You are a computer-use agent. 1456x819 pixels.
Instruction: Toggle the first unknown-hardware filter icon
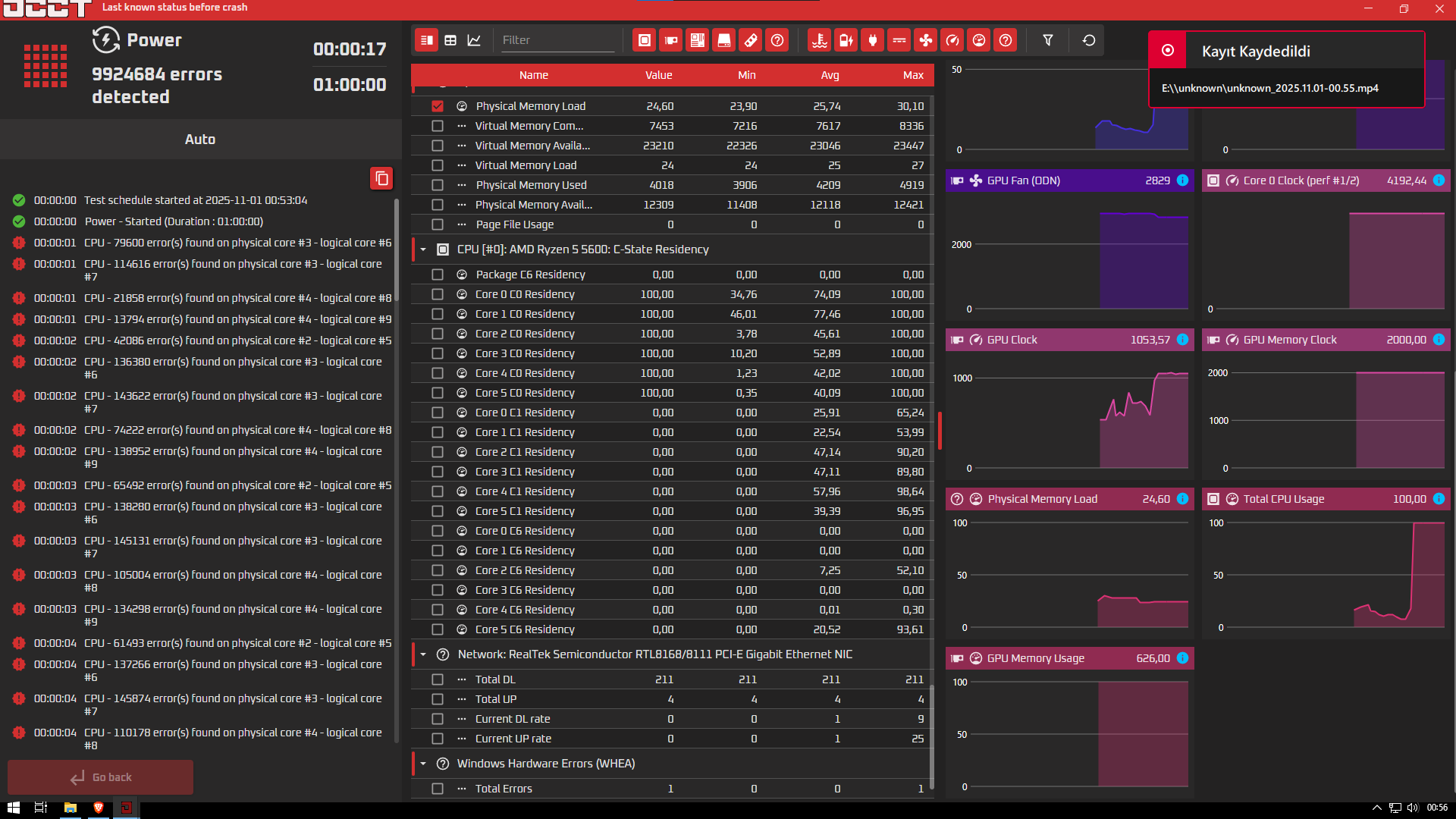[x=777, y=40]
